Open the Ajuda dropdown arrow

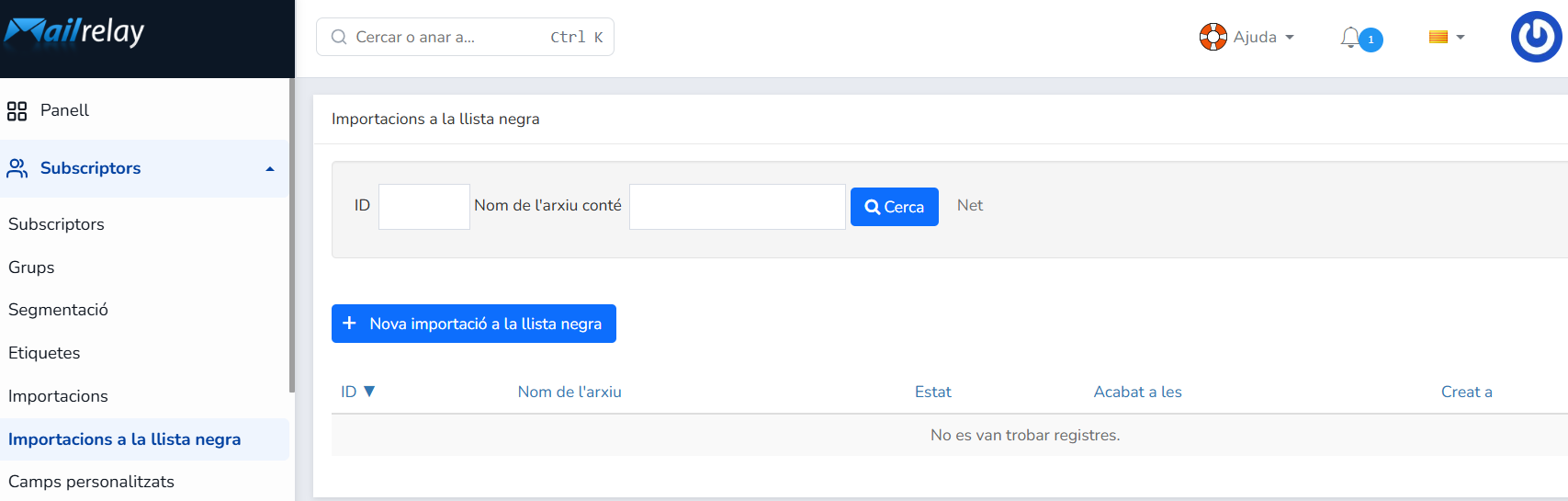tap(1290, 38)
